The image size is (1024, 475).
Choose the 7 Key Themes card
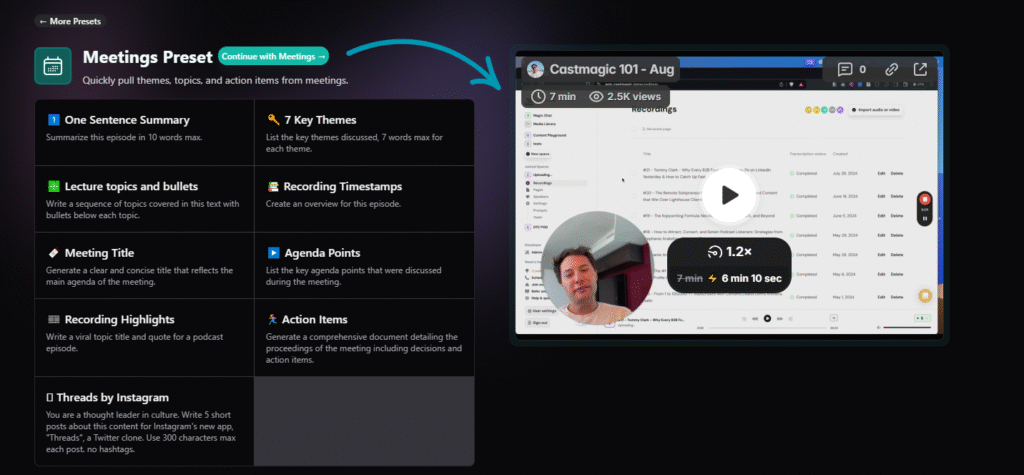tap(364, 132)
